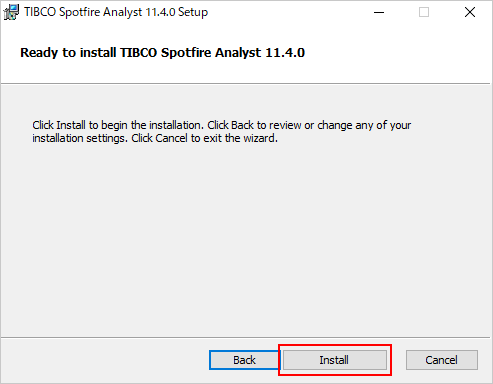Click blank white header space right of heading

[x=397, y=53]
